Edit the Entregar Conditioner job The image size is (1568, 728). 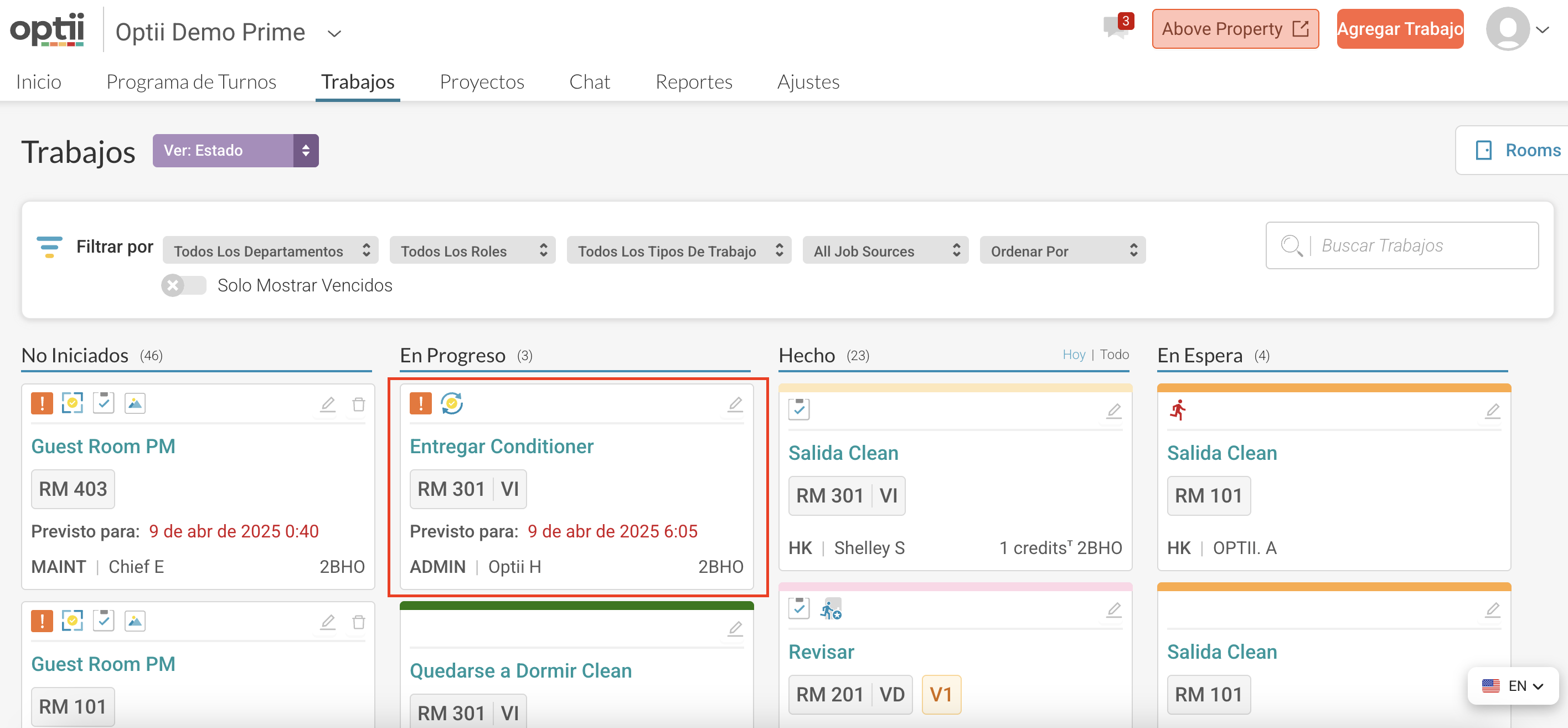click(x=735, y=404)
